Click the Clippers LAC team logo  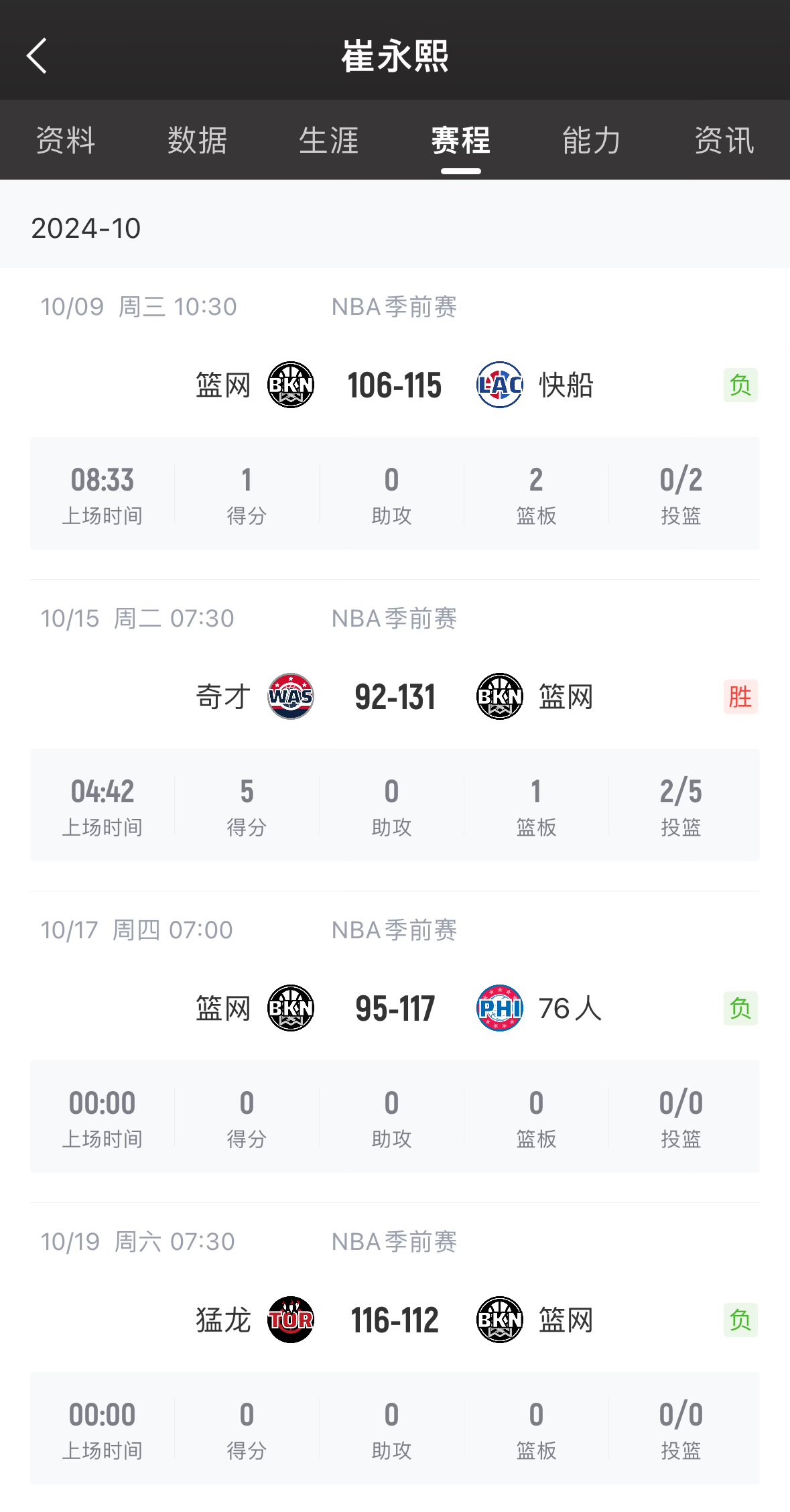[499, 385]
